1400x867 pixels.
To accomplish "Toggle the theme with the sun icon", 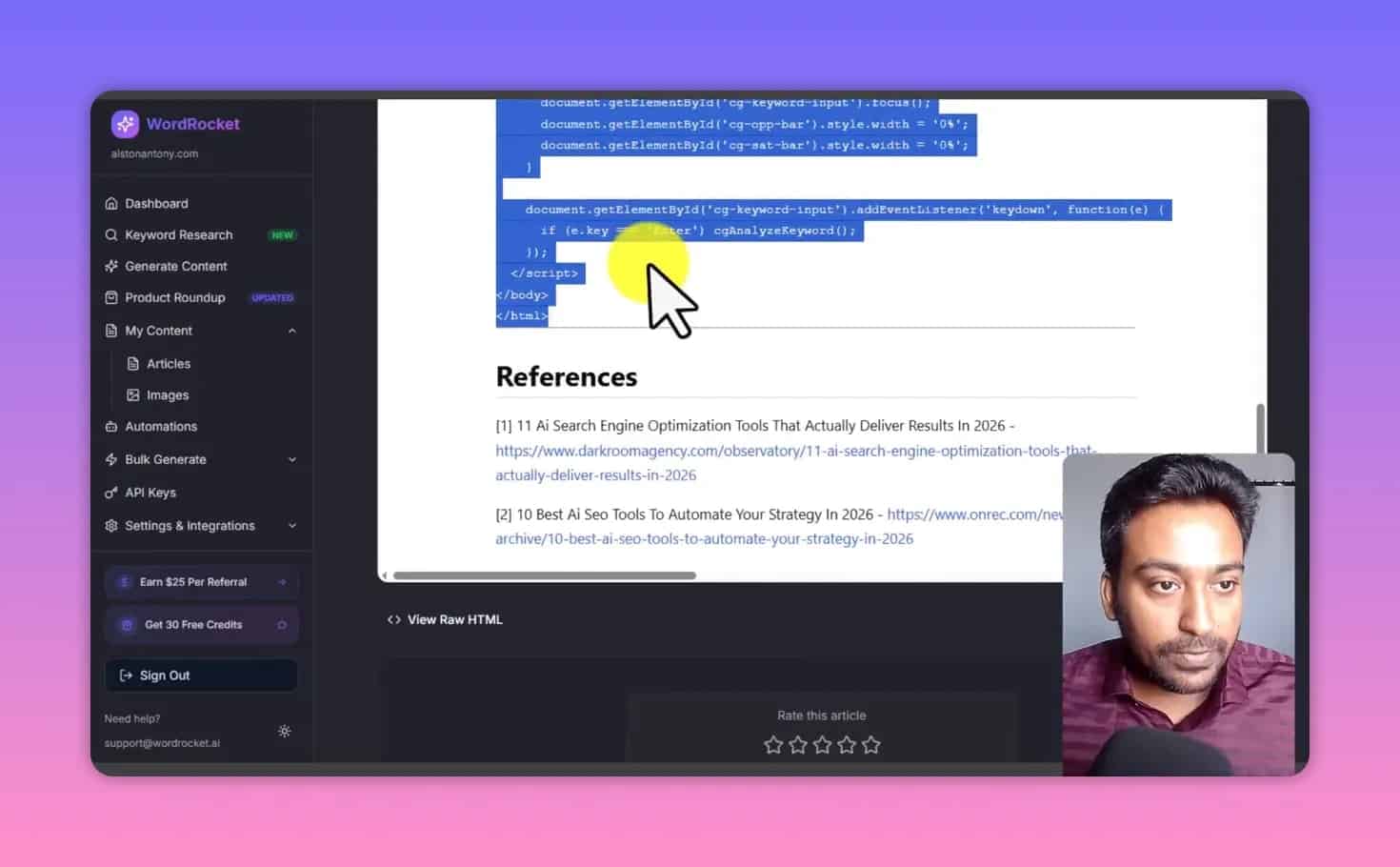I will pos(284,731).
